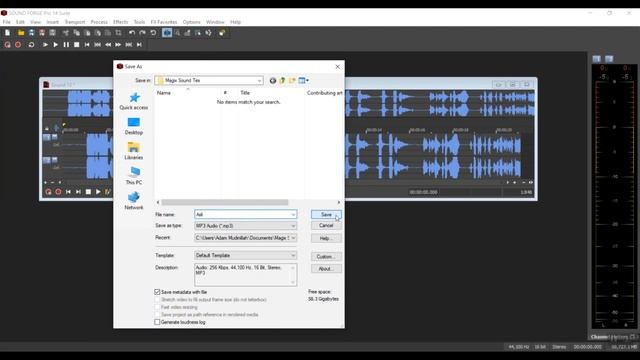
Task: Open Desktop in the places bar
Action: point(134,126)
